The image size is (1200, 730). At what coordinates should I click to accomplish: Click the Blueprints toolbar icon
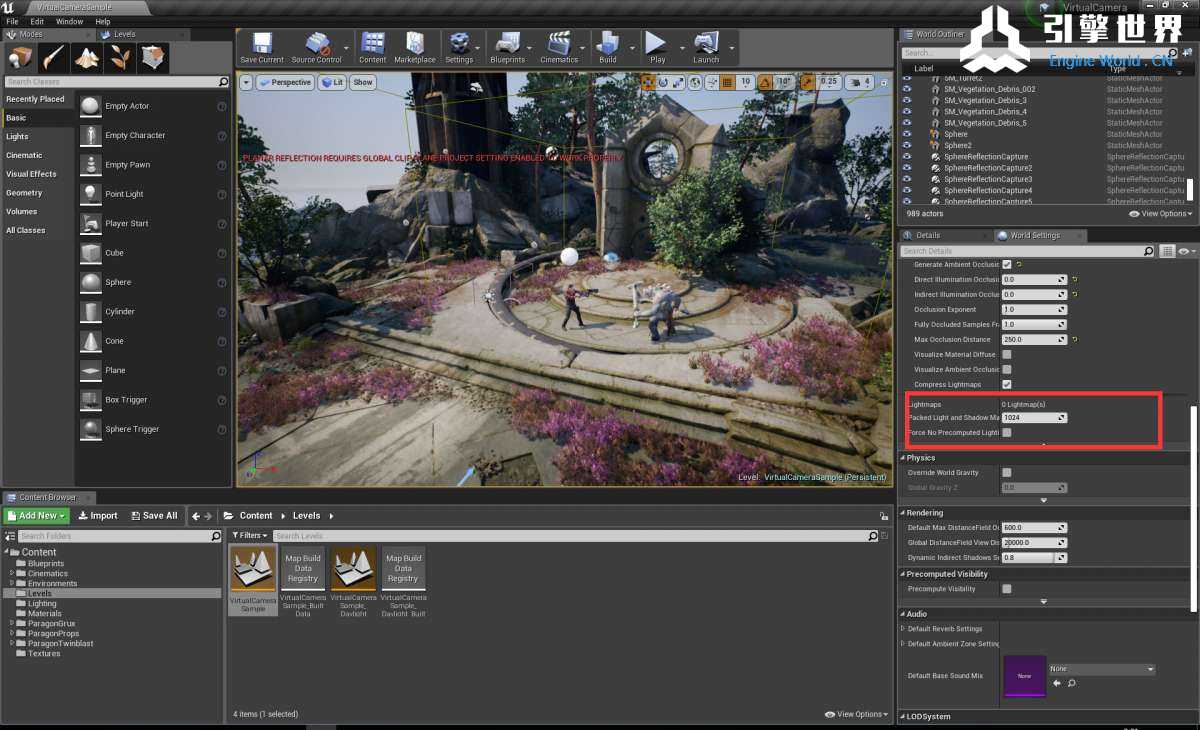[x=508, y=45]
